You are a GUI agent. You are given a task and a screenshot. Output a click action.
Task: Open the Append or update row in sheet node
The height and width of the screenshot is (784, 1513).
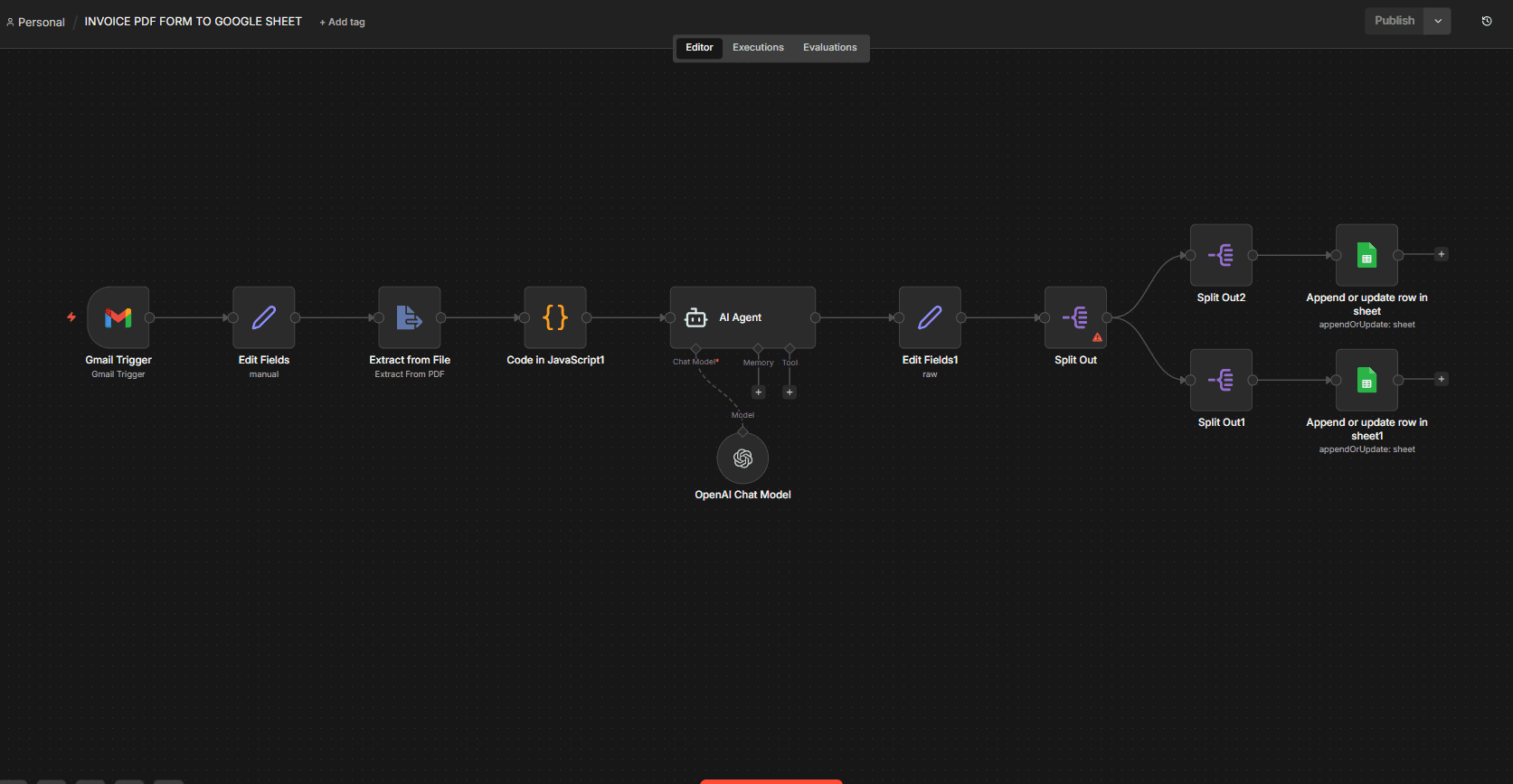pos(1366,255)
